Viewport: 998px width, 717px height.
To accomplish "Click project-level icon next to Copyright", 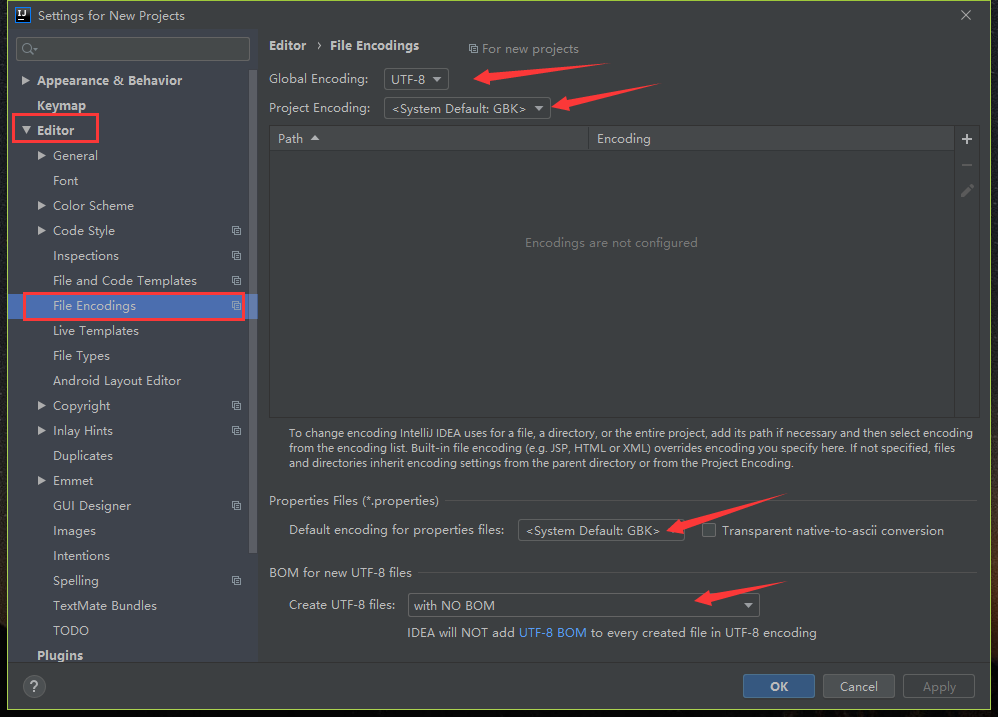I will tap(236, 405).
